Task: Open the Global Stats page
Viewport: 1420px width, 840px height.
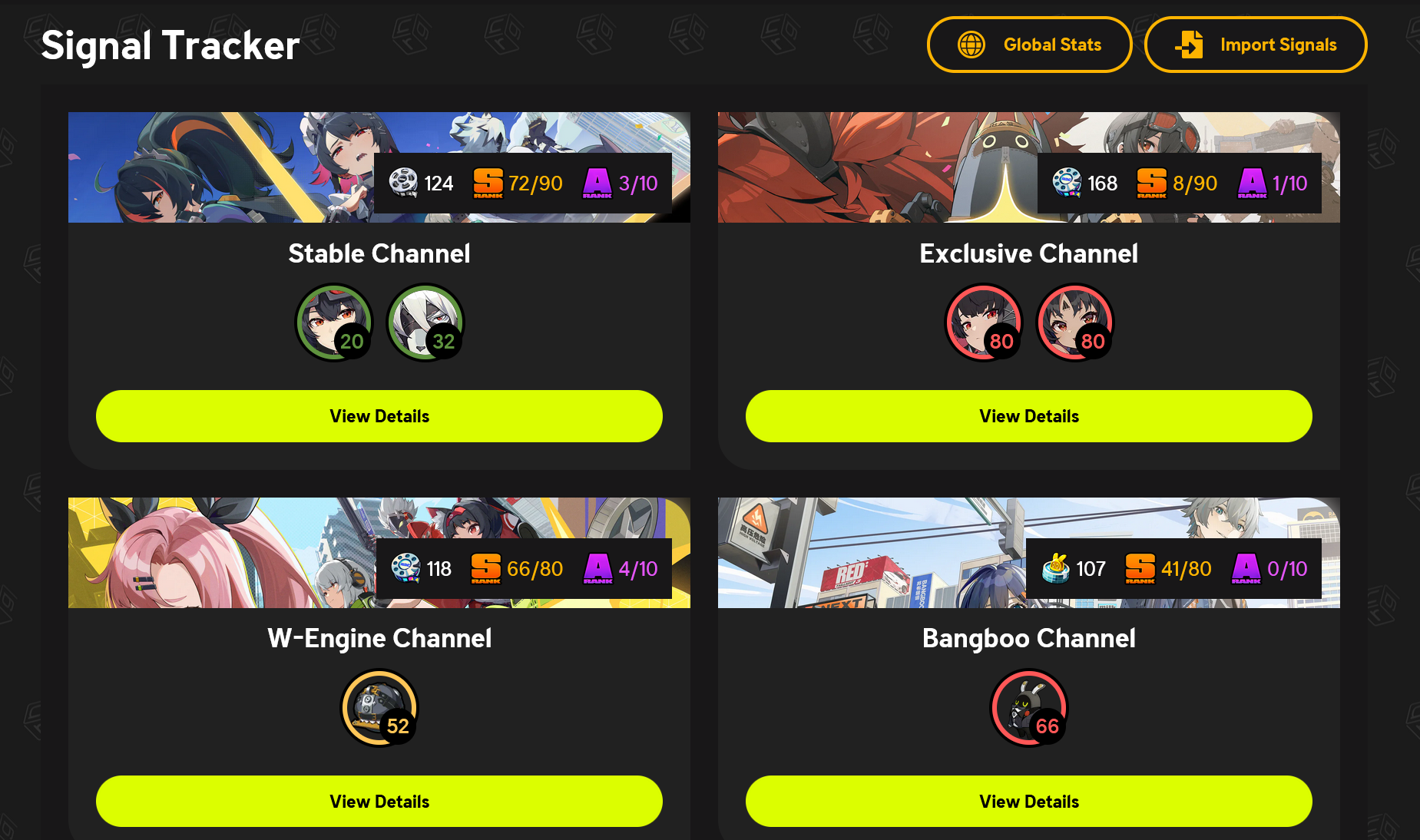Action: pyautogui.click(x=1030, y=45)
